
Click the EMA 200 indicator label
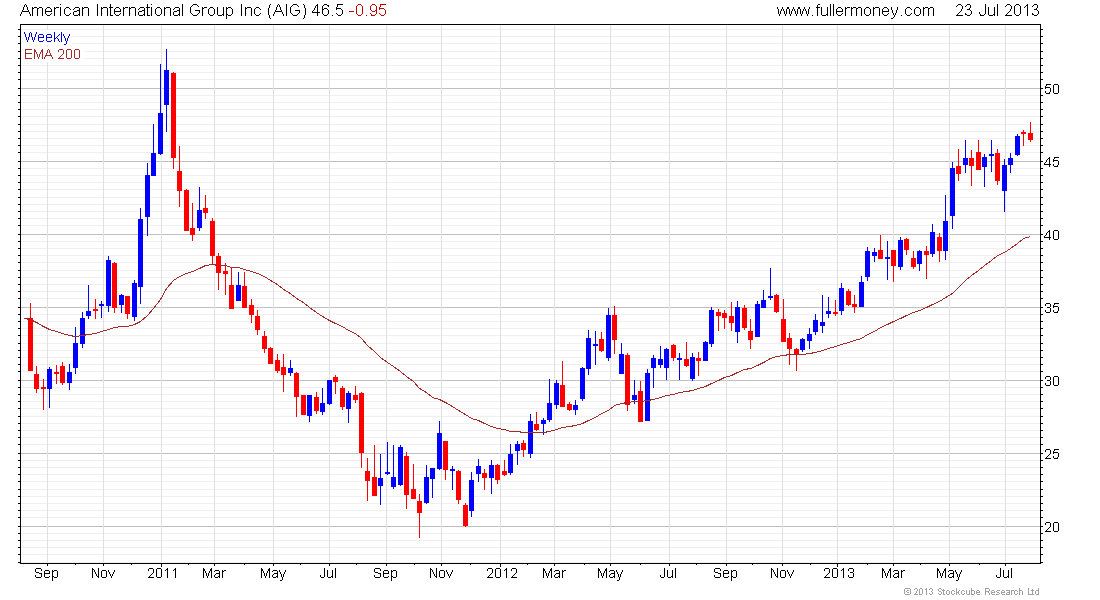click(x=52, y=54)
